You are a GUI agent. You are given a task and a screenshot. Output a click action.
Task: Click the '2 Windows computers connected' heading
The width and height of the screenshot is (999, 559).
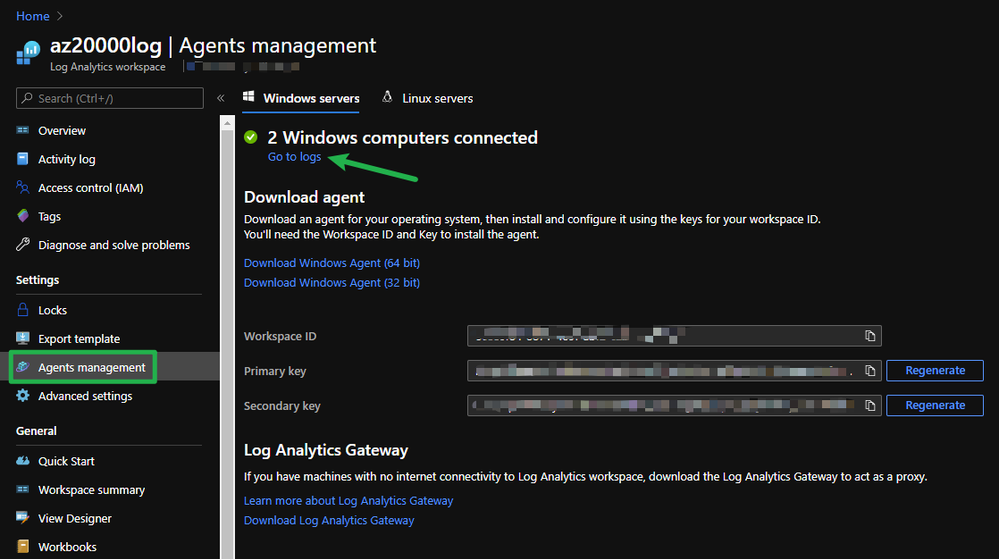click(402, 138)
